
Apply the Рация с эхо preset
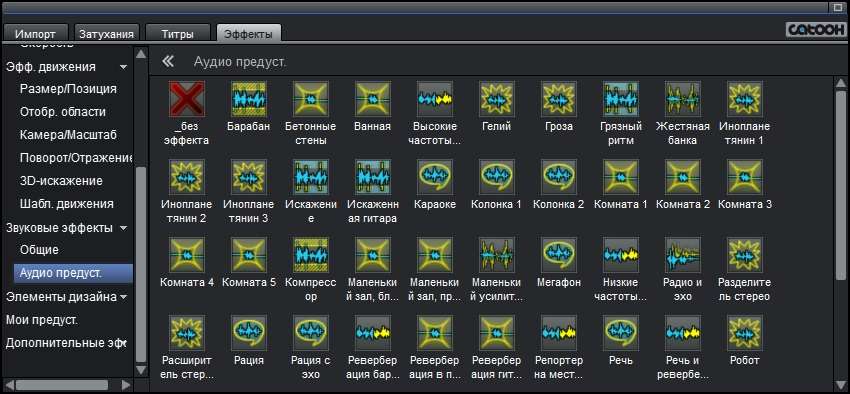(311, 333)
